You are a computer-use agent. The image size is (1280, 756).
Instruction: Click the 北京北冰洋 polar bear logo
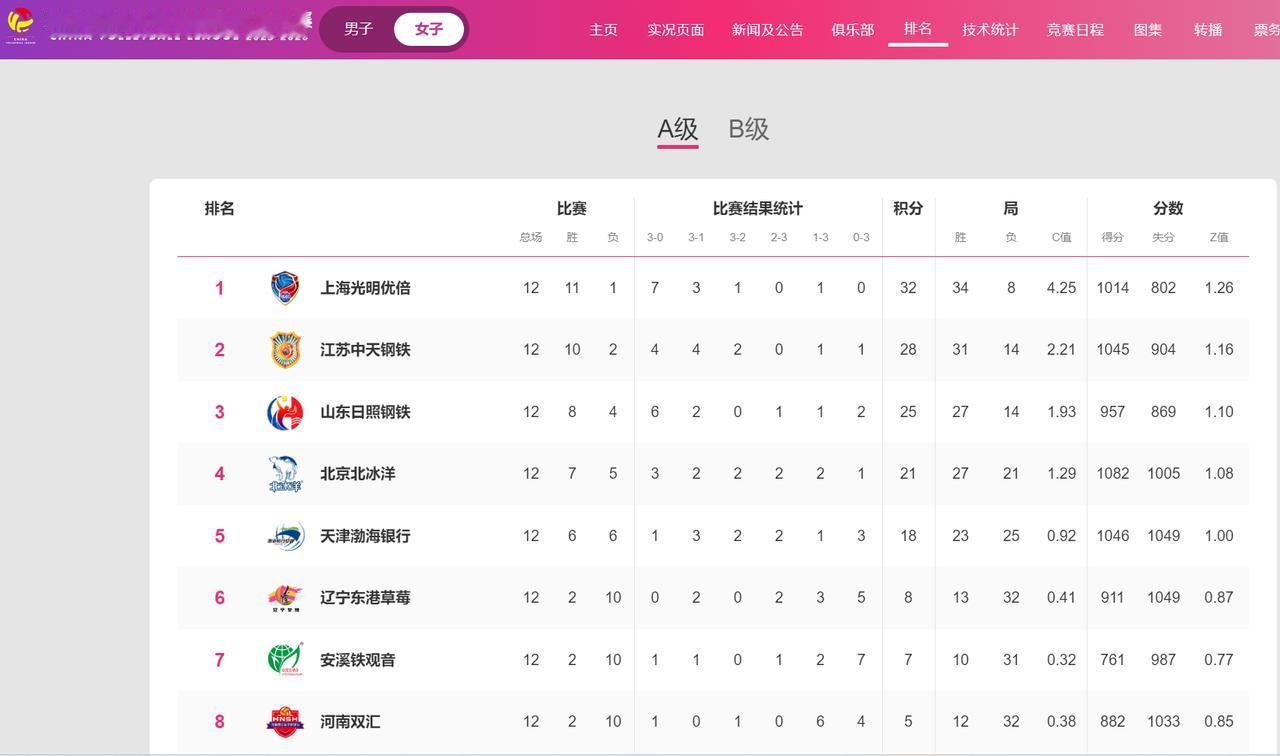click(x=285, y=474)
